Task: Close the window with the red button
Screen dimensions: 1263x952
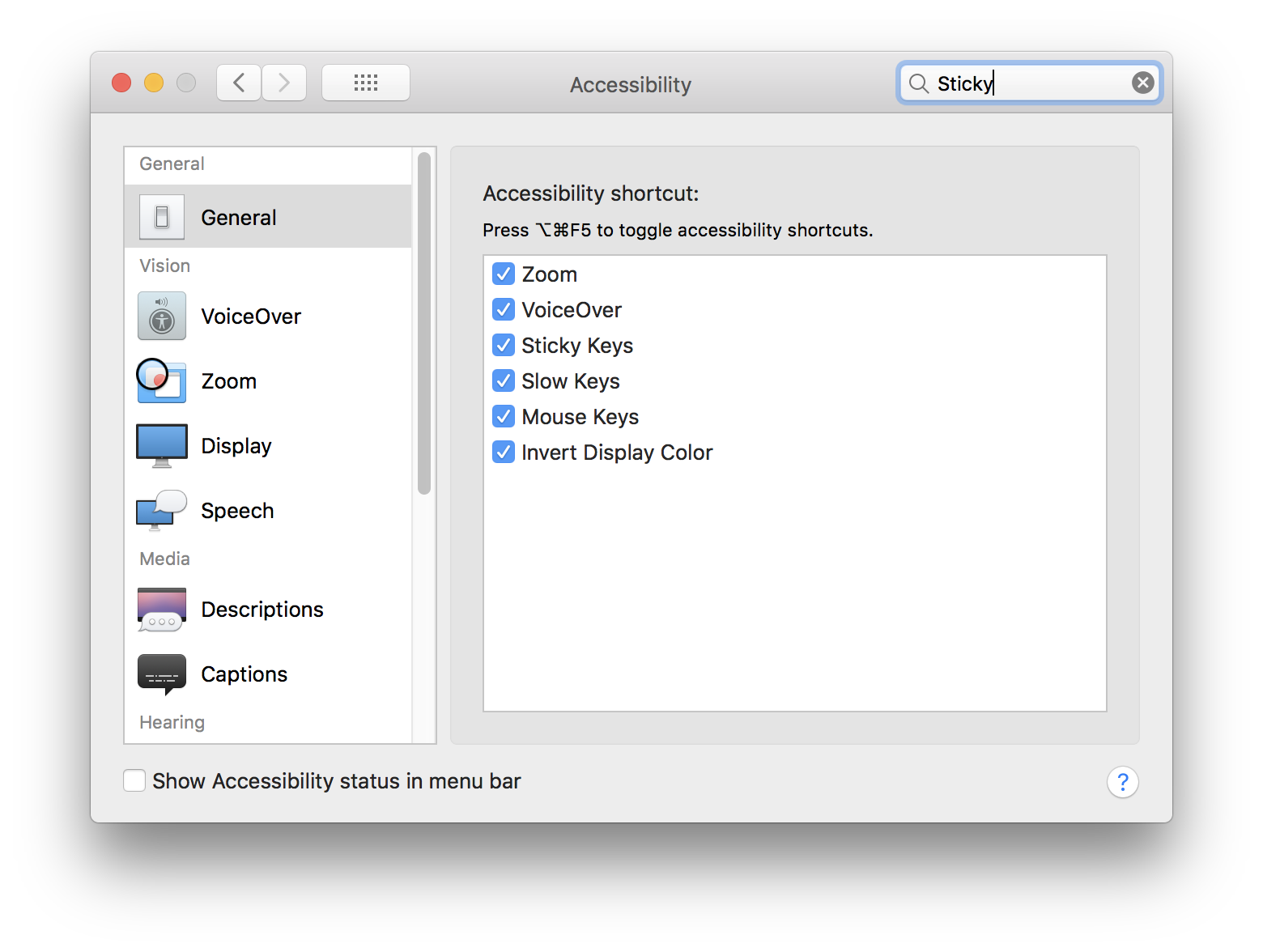Action: point(121,83)
